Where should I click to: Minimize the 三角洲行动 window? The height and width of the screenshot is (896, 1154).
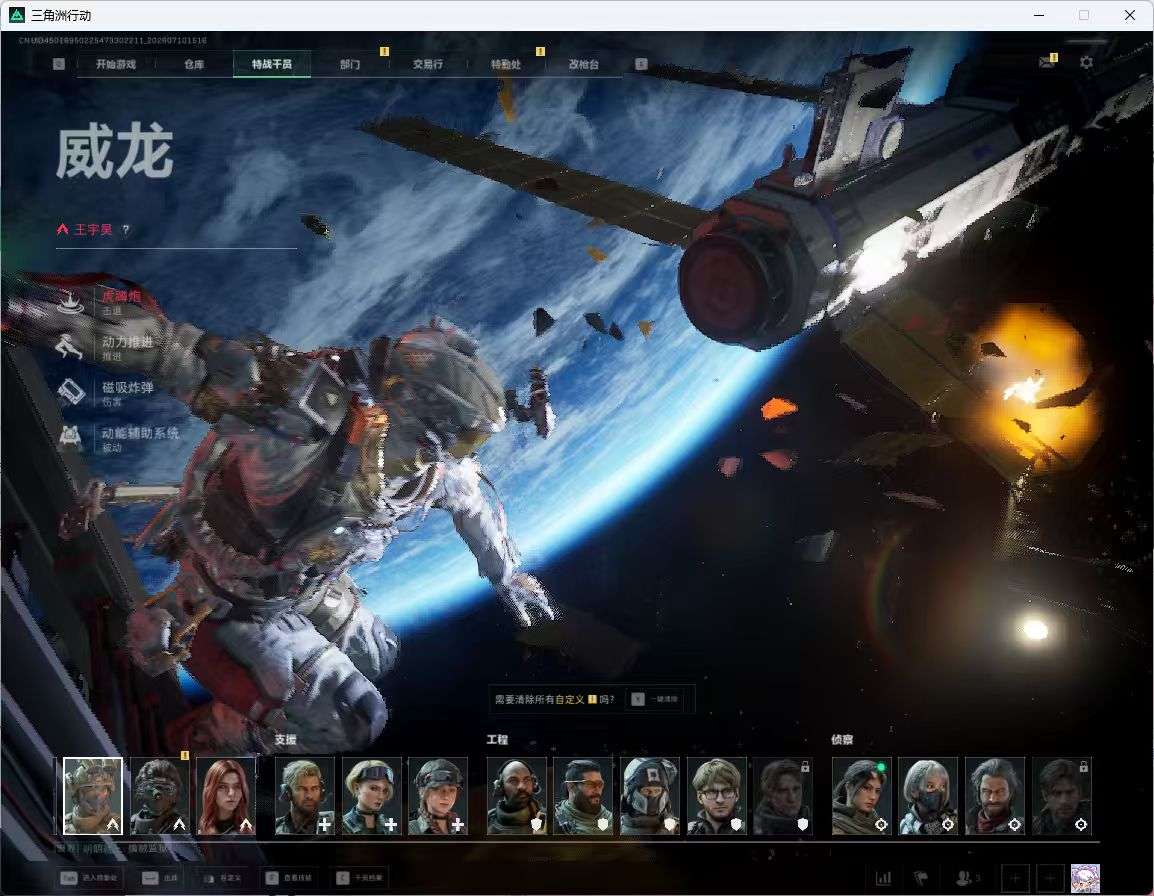pos(1039,15)
